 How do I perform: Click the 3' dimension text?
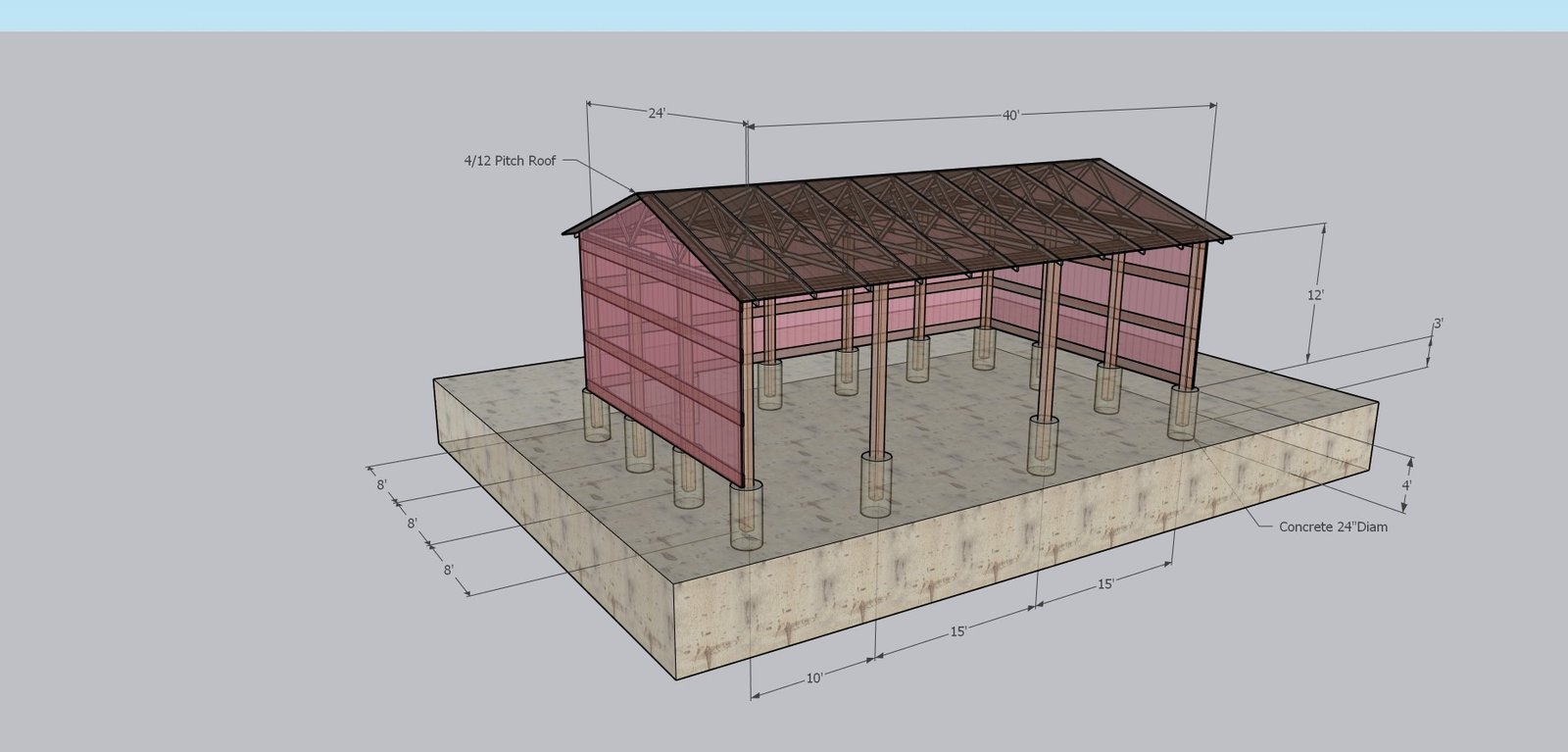click(x=1438, y=324)
